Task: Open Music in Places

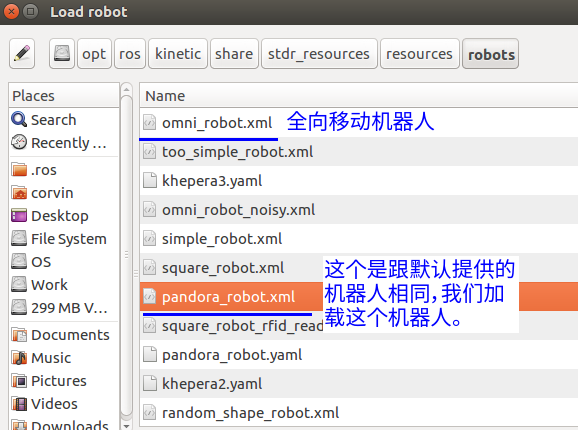Action: click(64, 358)
